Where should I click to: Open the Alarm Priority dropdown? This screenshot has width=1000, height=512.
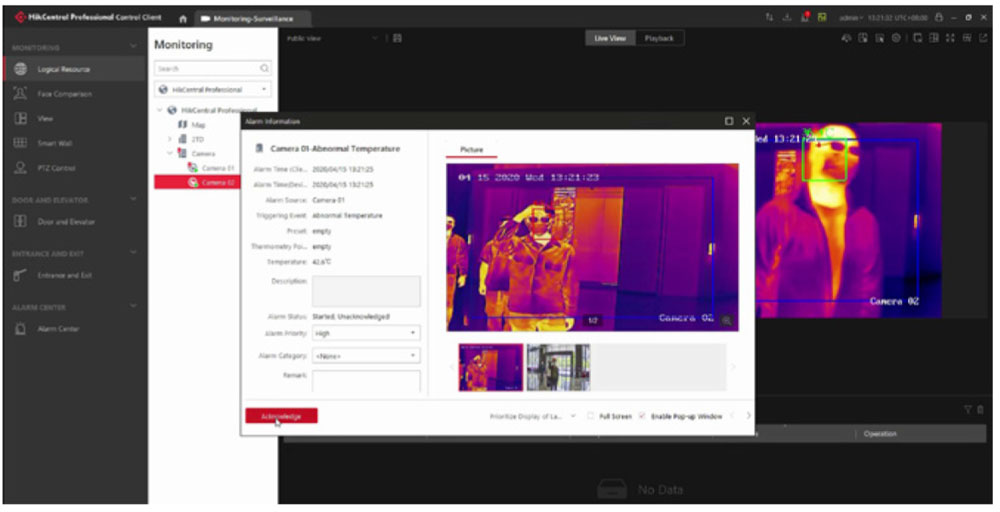click(x=366, y=333)
